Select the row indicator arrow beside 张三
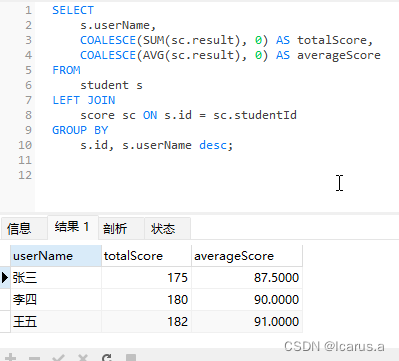Viewport: 399px width, 361px height. [5, 277]
